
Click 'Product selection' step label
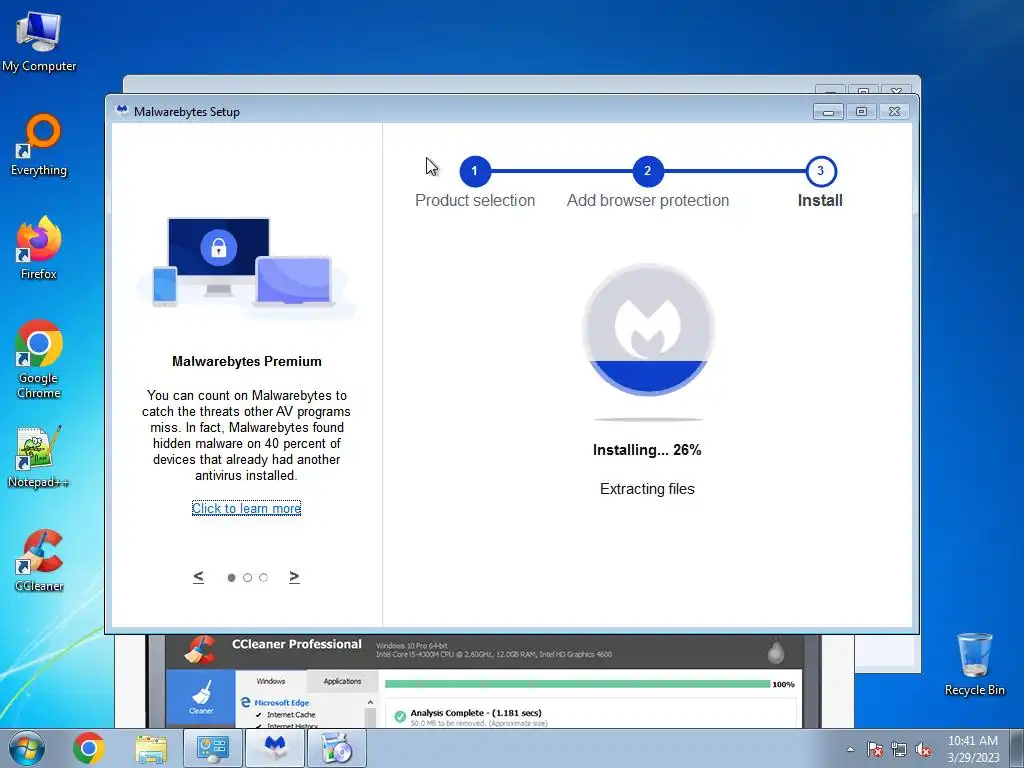[x=475, y=200]
